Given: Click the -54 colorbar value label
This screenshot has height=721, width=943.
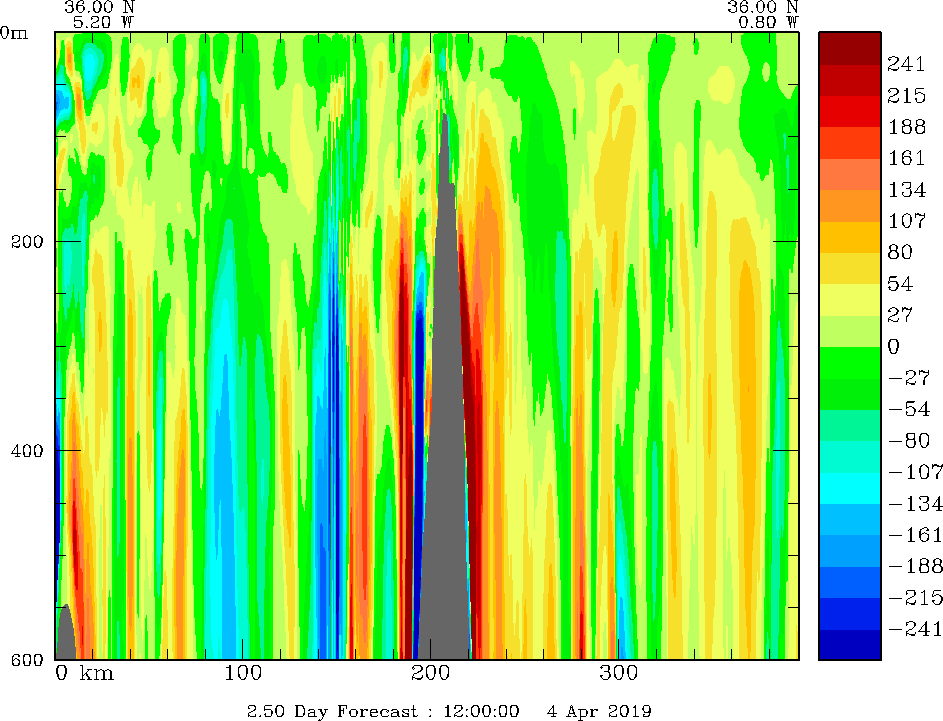Looking at the screenshot, I should [x=909, y=409].
